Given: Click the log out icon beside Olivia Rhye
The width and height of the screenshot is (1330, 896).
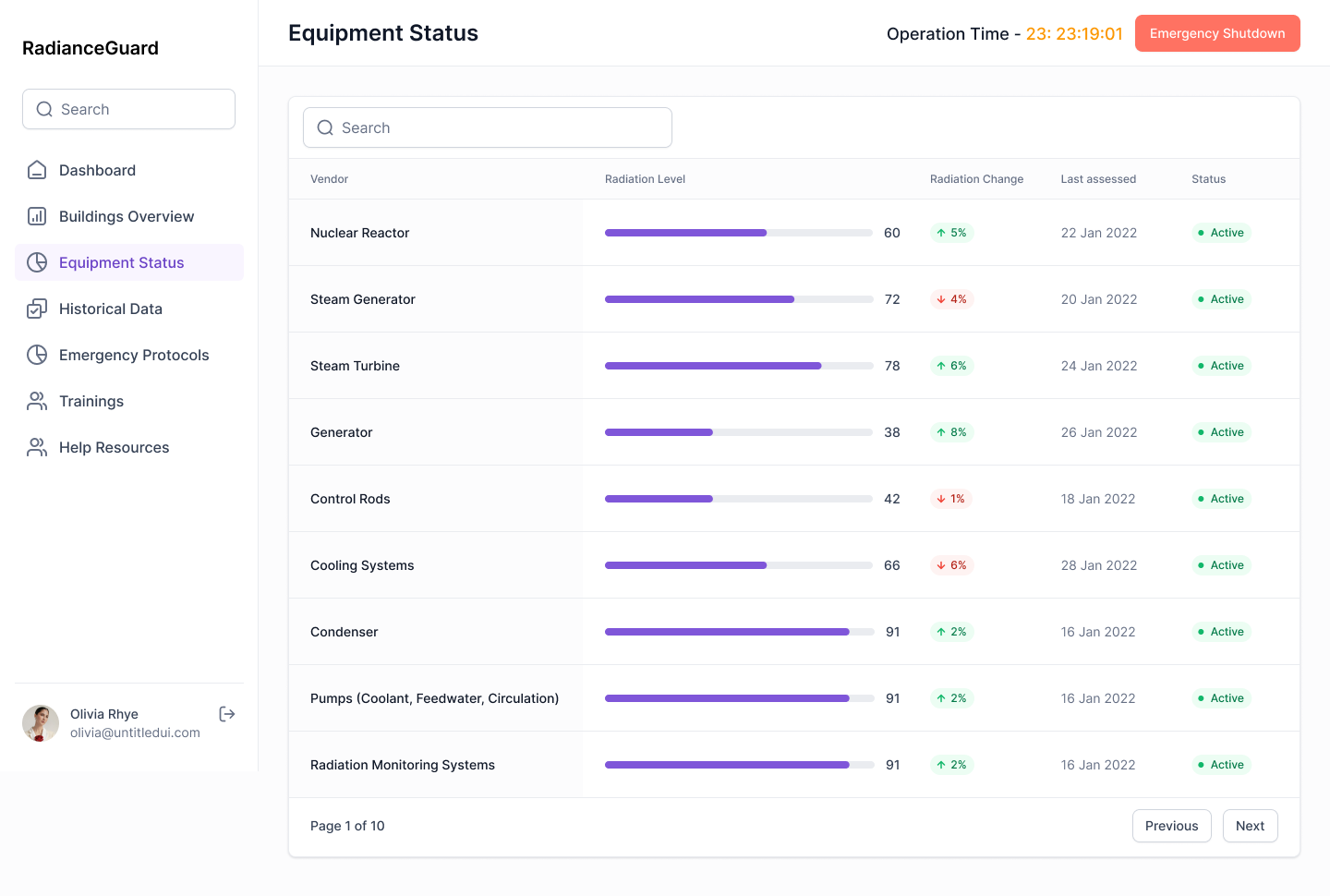Looking at the screenshot, I should click(x=227, y=714).
